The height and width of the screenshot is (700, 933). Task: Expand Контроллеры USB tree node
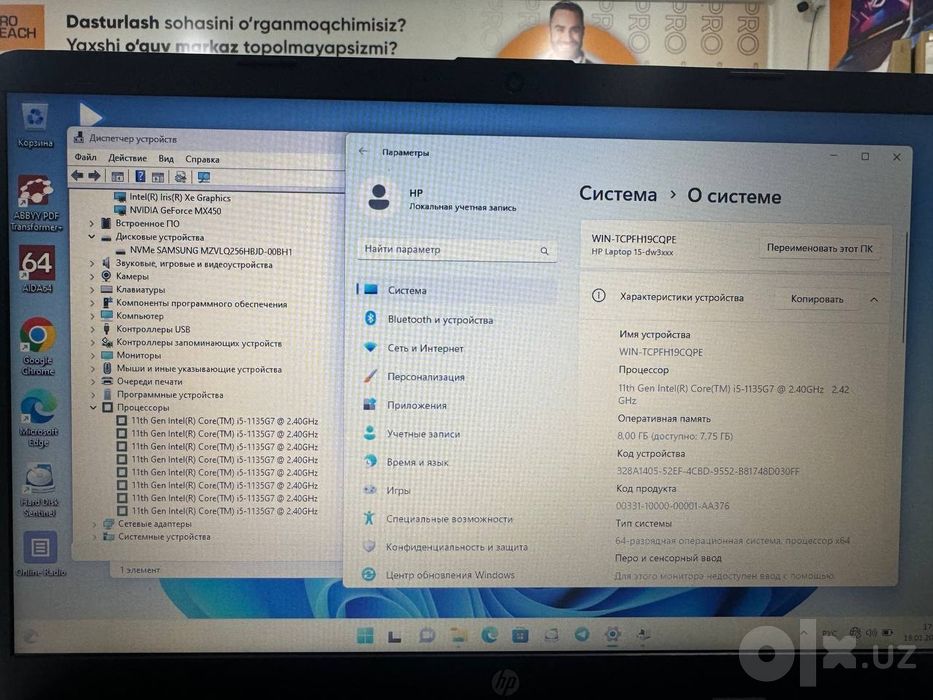[x=92, y=329]
